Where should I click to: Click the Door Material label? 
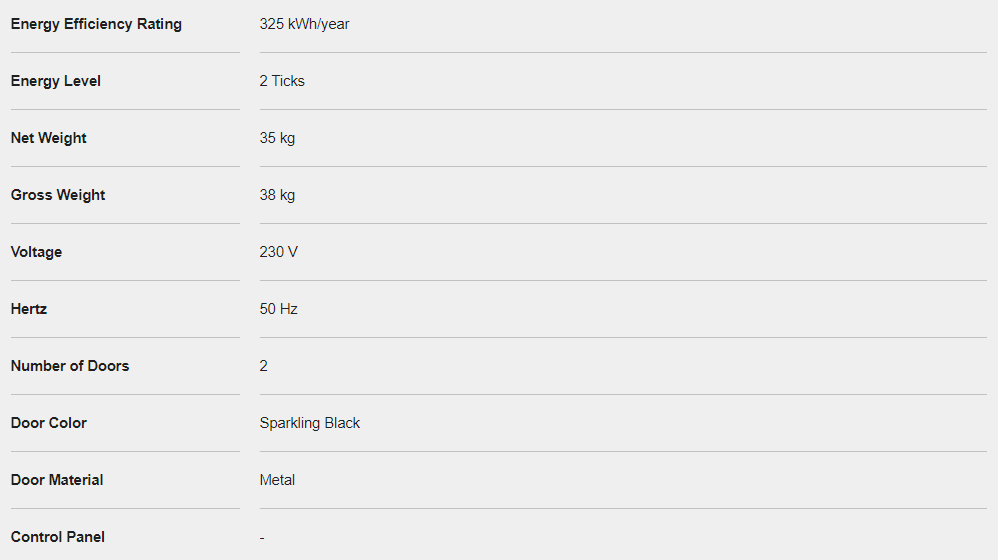coord(57,480)
